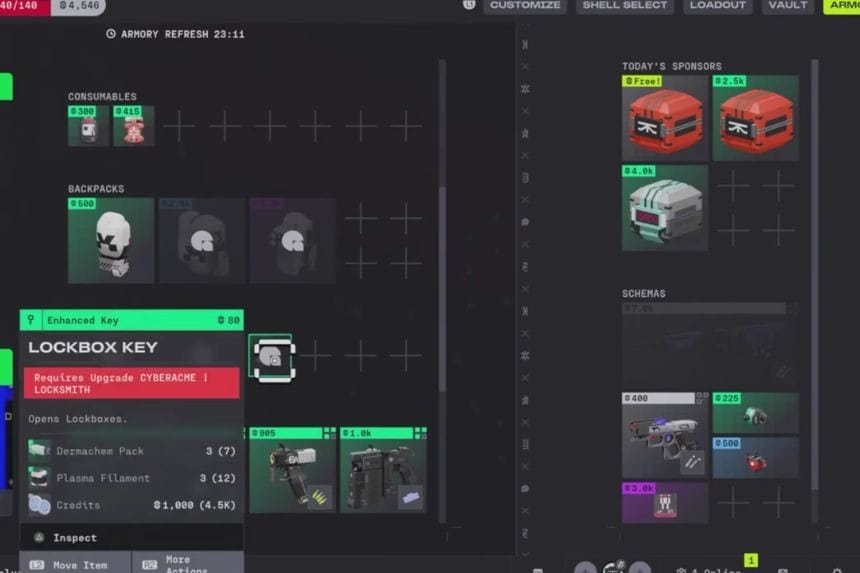The height and width of the screenshot is (573, 860).
Task: Switch to the Shell Select tab
Action: tap(625, 5)
